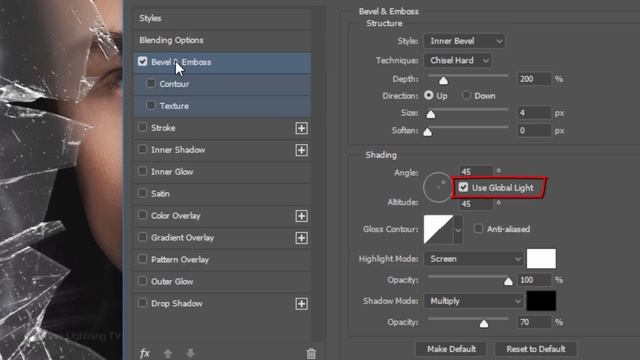
Task: Select the Pattern Overlay list entry
Action: (x=222, y=260)
